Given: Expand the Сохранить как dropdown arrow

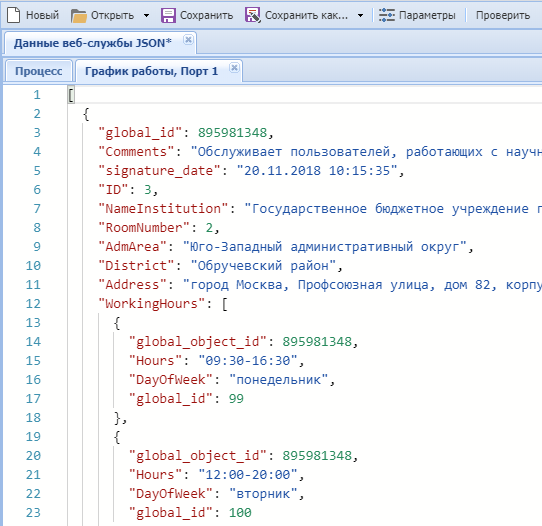Looking at the screenshot, I should 360,16.
